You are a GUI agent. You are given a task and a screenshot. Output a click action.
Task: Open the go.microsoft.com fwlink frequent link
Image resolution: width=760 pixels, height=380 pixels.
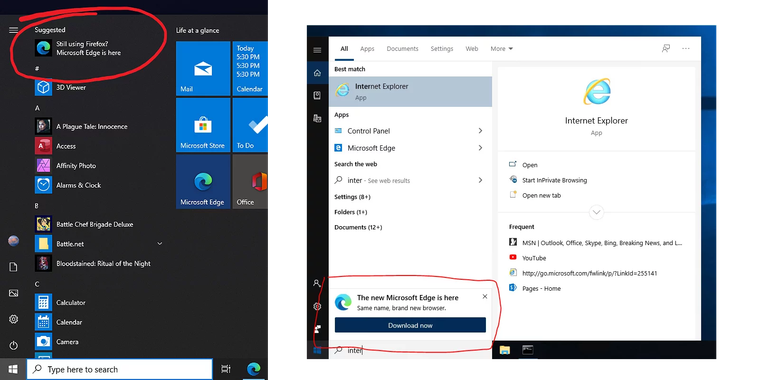pyautogui.click(x=583, y=273)
